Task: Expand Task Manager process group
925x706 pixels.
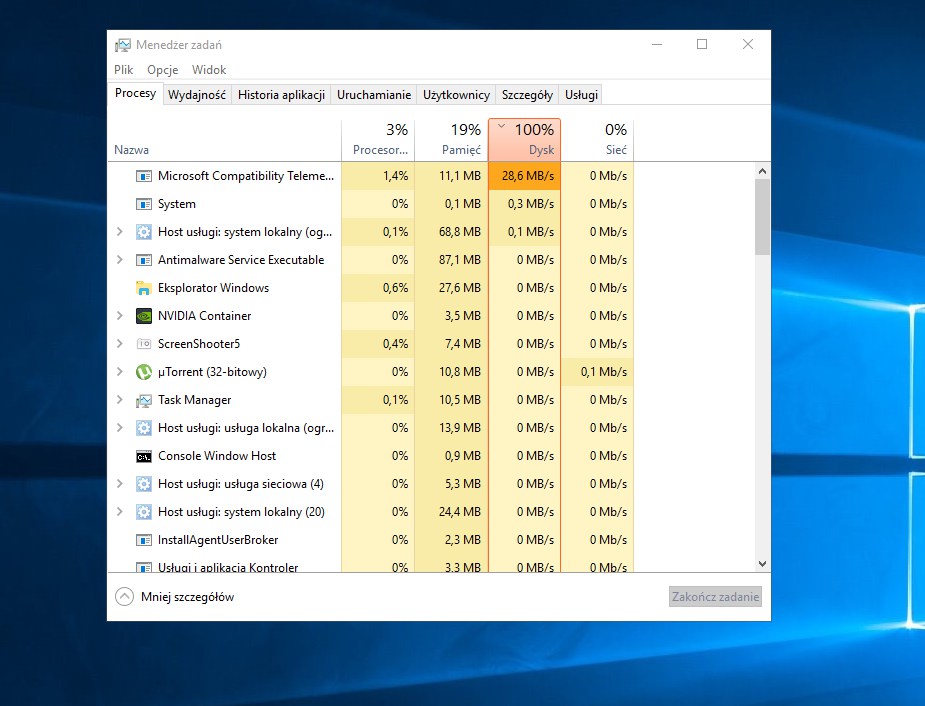Action: click(x=120, y=400)
